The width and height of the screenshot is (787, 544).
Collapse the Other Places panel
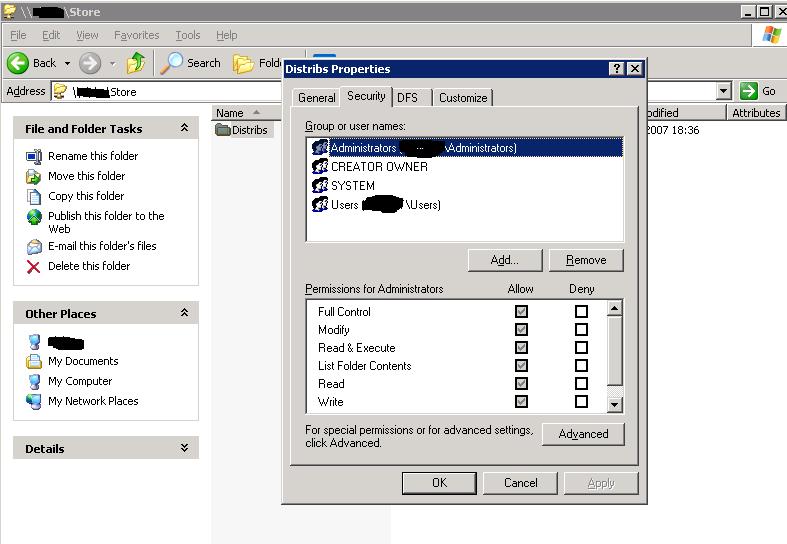184,313
